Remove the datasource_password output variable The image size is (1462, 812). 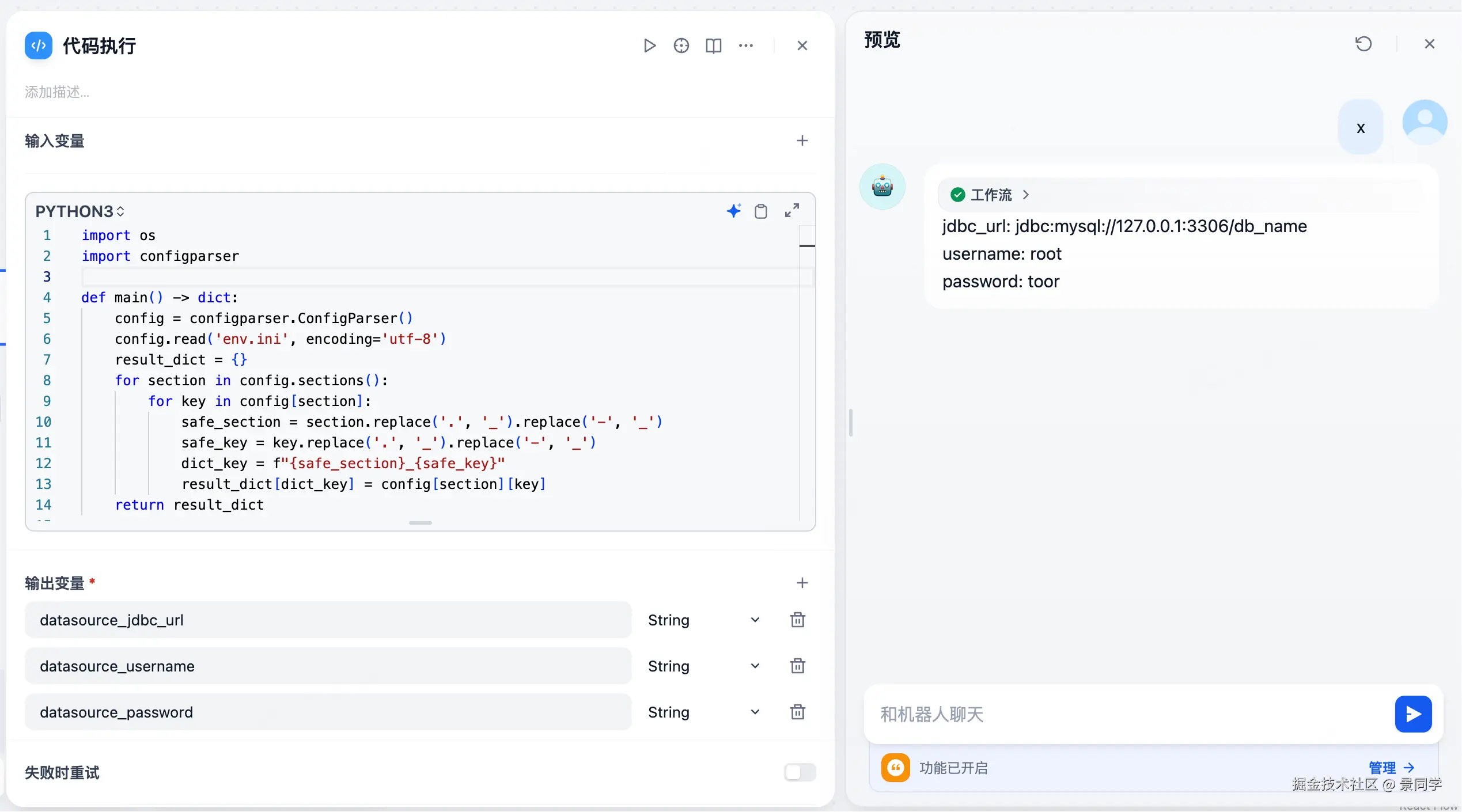[797, 712]
